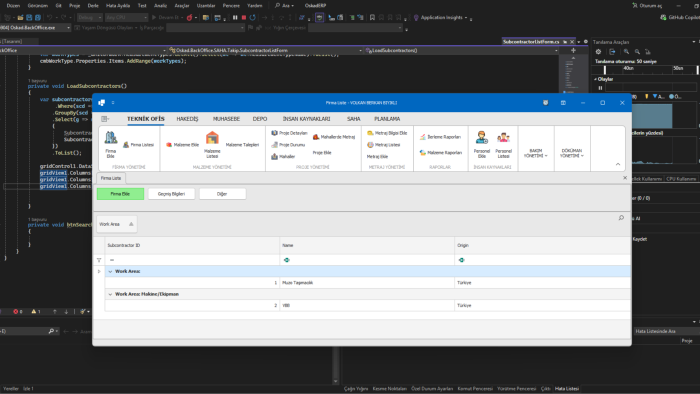
Task: Open the Oskad.BackOffice.exe process dropdown
Action: 35,28
